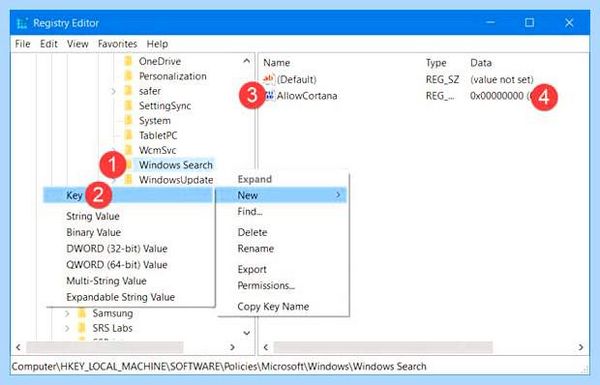Expand the Samsung tree node
This screenshot has width=600, height=385.
[67, 313]
